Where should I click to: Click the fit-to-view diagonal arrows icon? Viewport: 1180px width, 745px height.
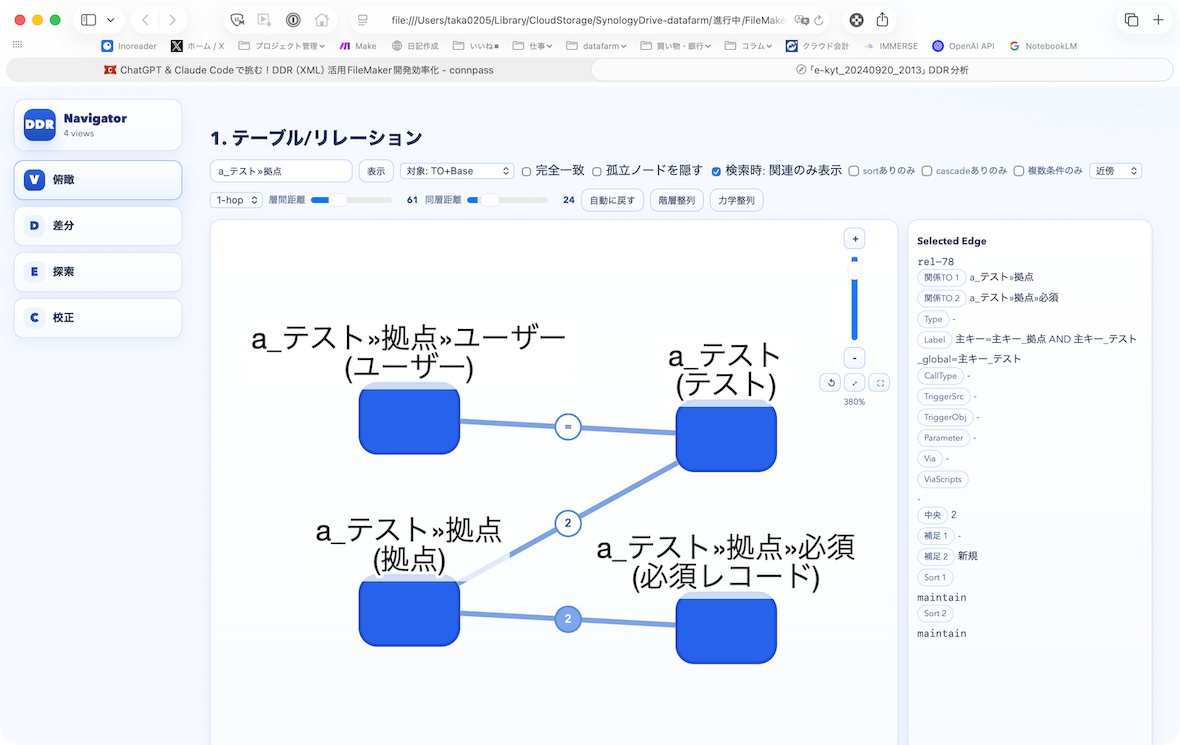coord(855,382)
